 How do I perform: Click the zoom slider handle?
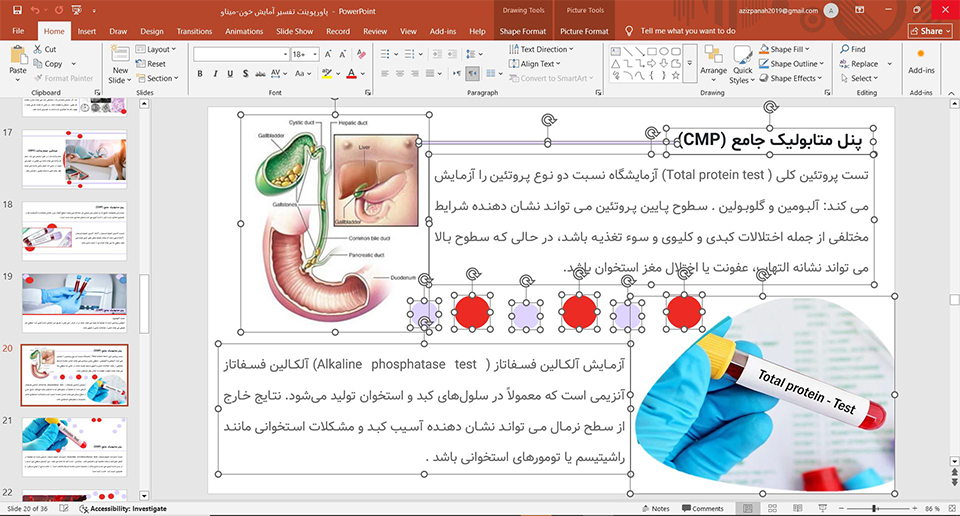point(876,509)
